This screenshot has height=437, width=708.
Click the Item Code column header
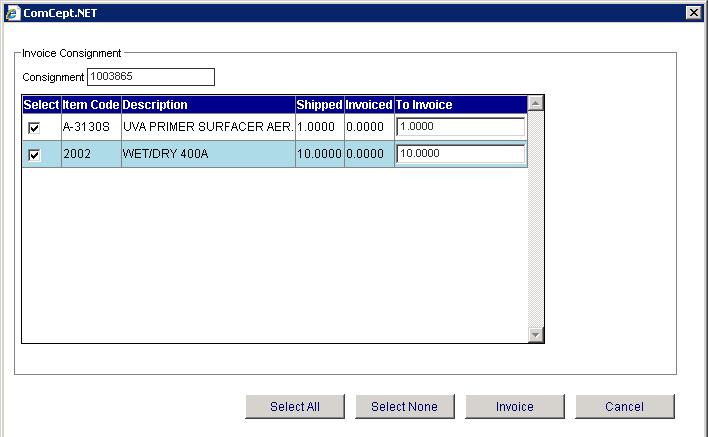[90, 105]
